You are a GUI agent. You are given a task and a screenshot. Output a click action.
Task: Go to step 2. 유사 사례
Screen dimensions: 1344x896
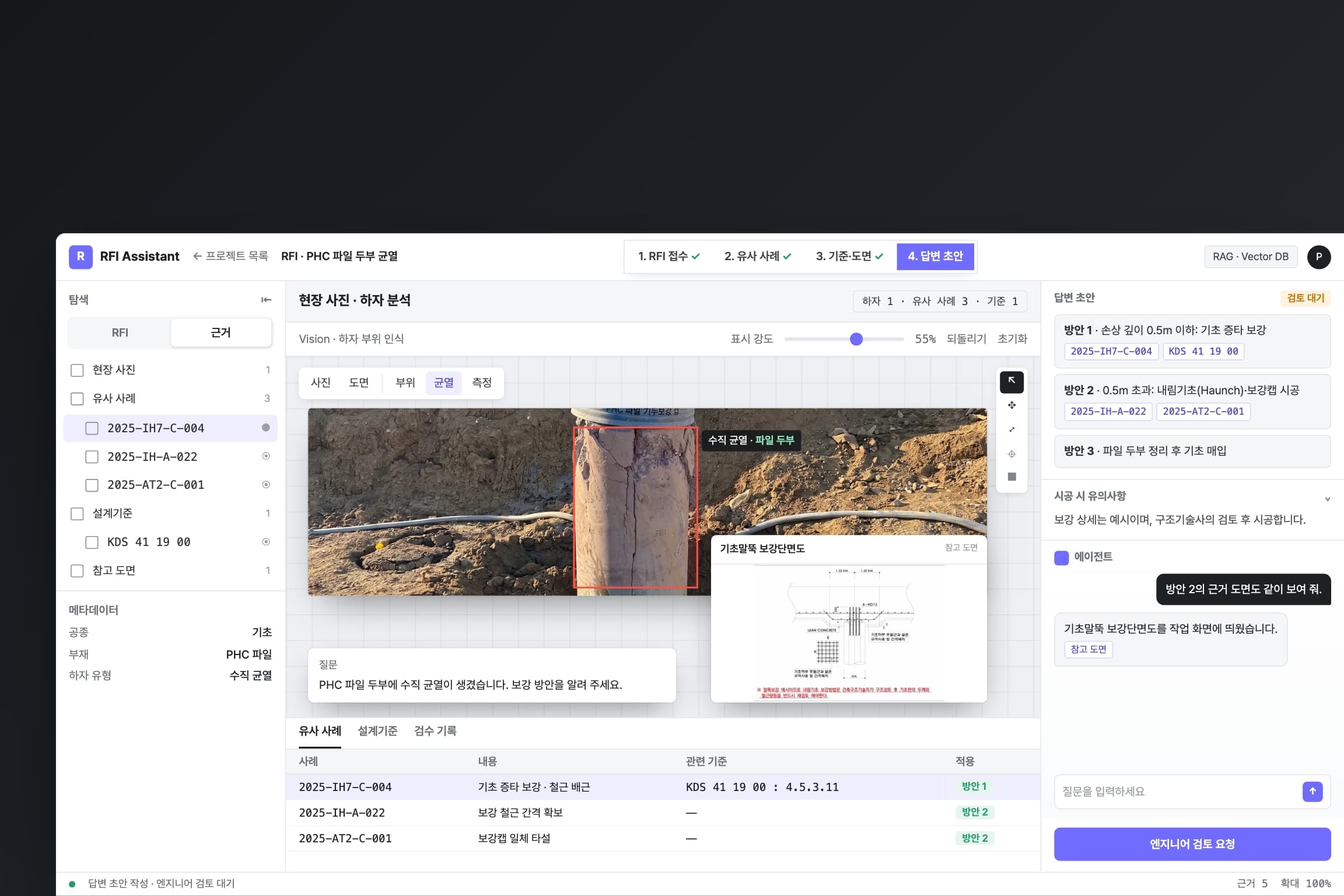click(757, 256)
